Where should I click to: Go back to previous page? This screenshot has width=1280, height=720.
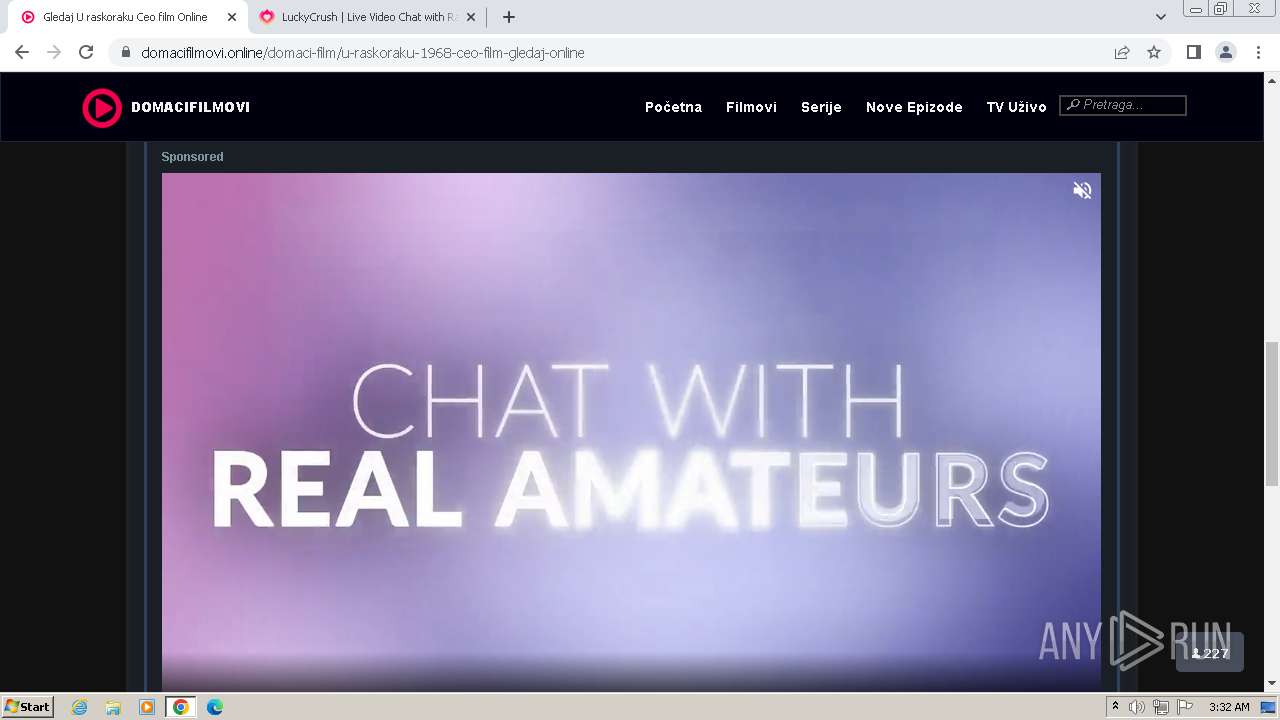point(22,53)
